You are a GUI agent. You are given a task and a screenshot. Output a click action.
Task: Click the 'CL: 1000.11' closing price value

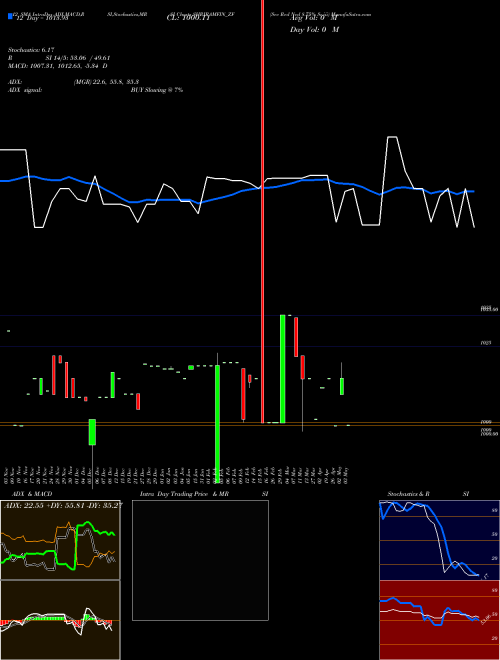tap(188, 19)
